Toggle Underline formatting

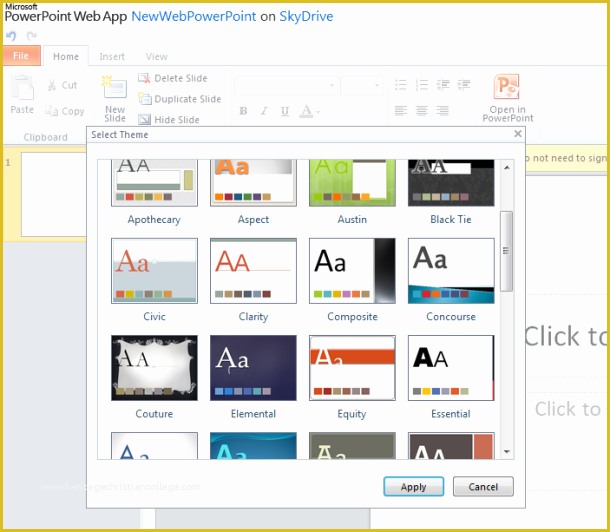click(285, 112)
